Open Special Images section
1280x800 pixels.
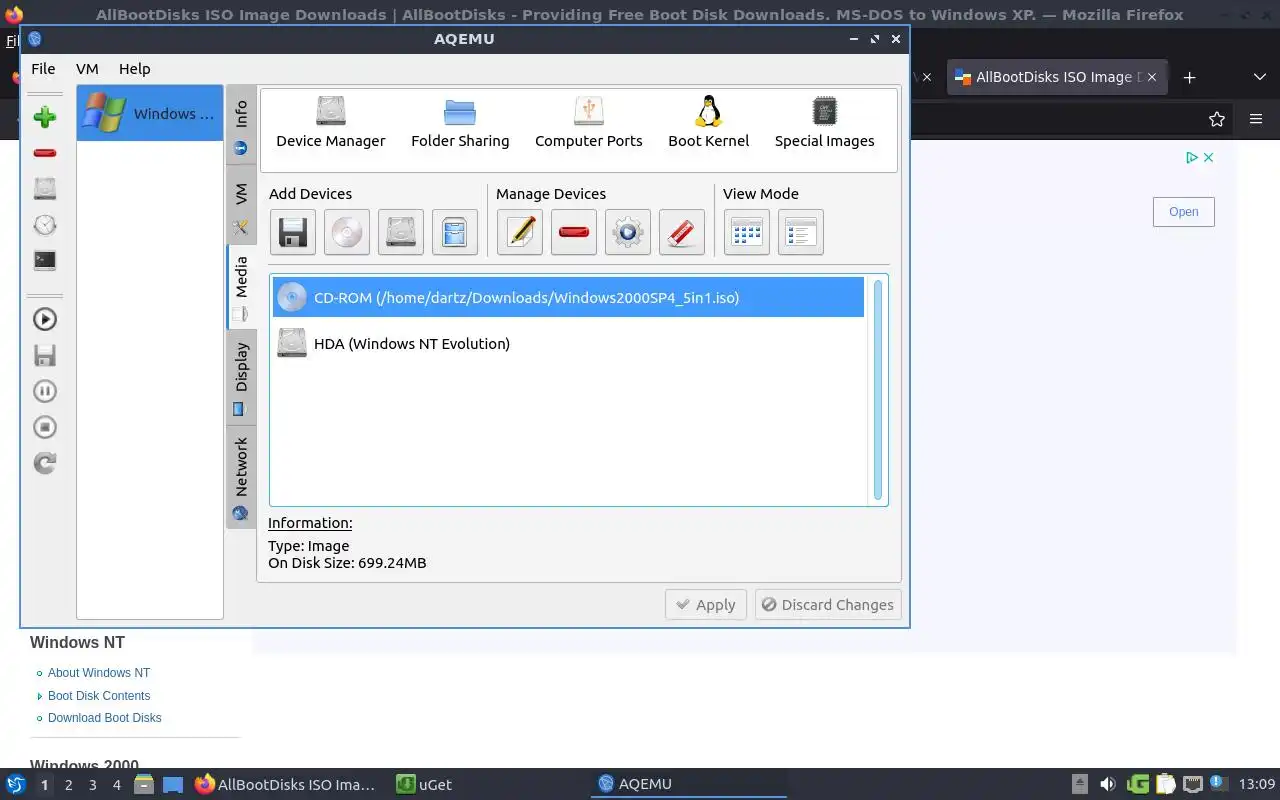(x=824, y=122)
